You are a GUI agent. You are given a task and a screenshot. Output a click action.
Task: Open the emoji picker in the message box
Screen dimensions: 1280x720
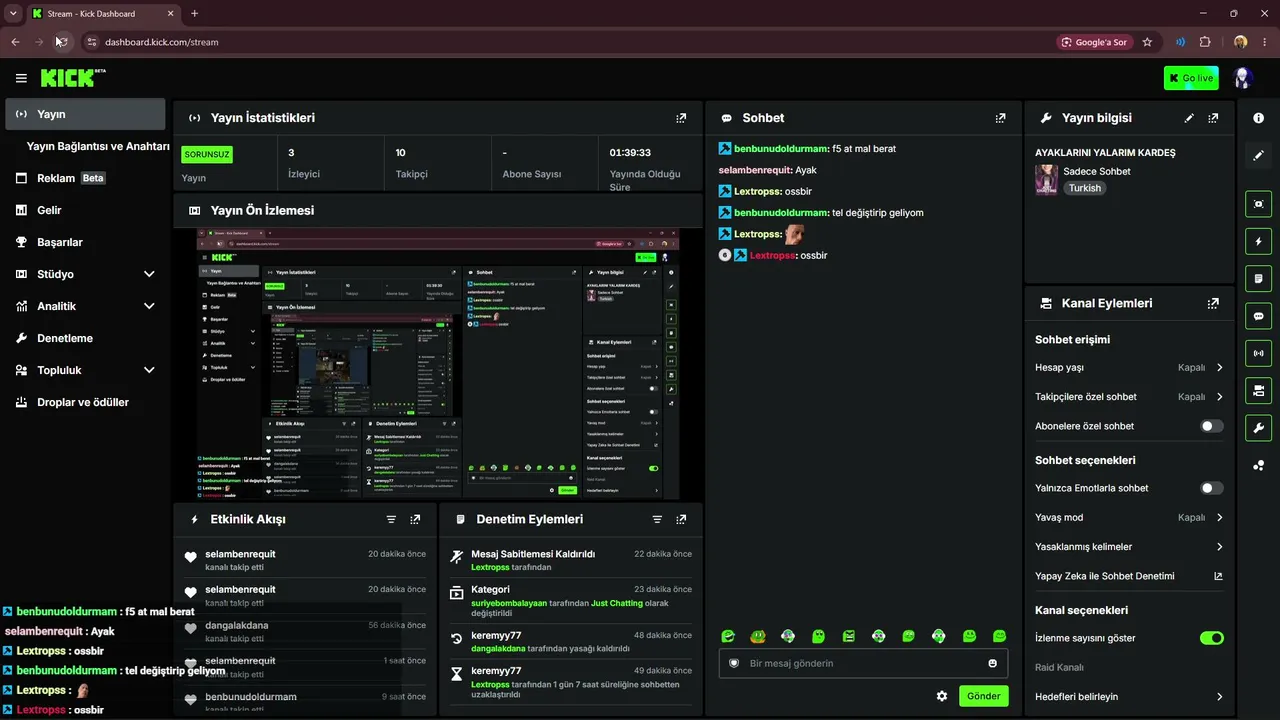coord(992,663)
